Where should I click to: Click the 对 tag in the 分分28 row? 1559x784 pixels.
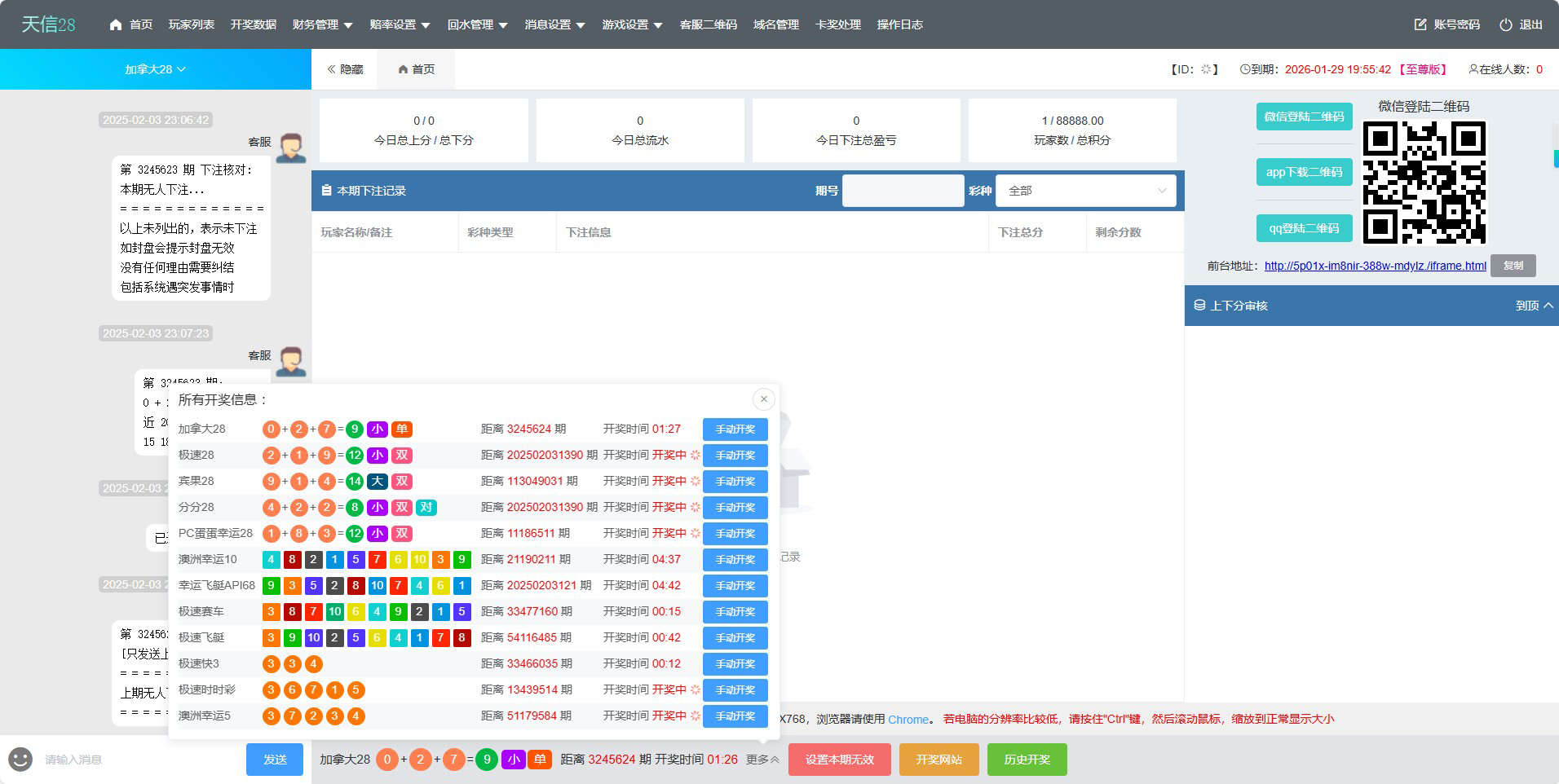pyautogui.click(x=426, y=507)
